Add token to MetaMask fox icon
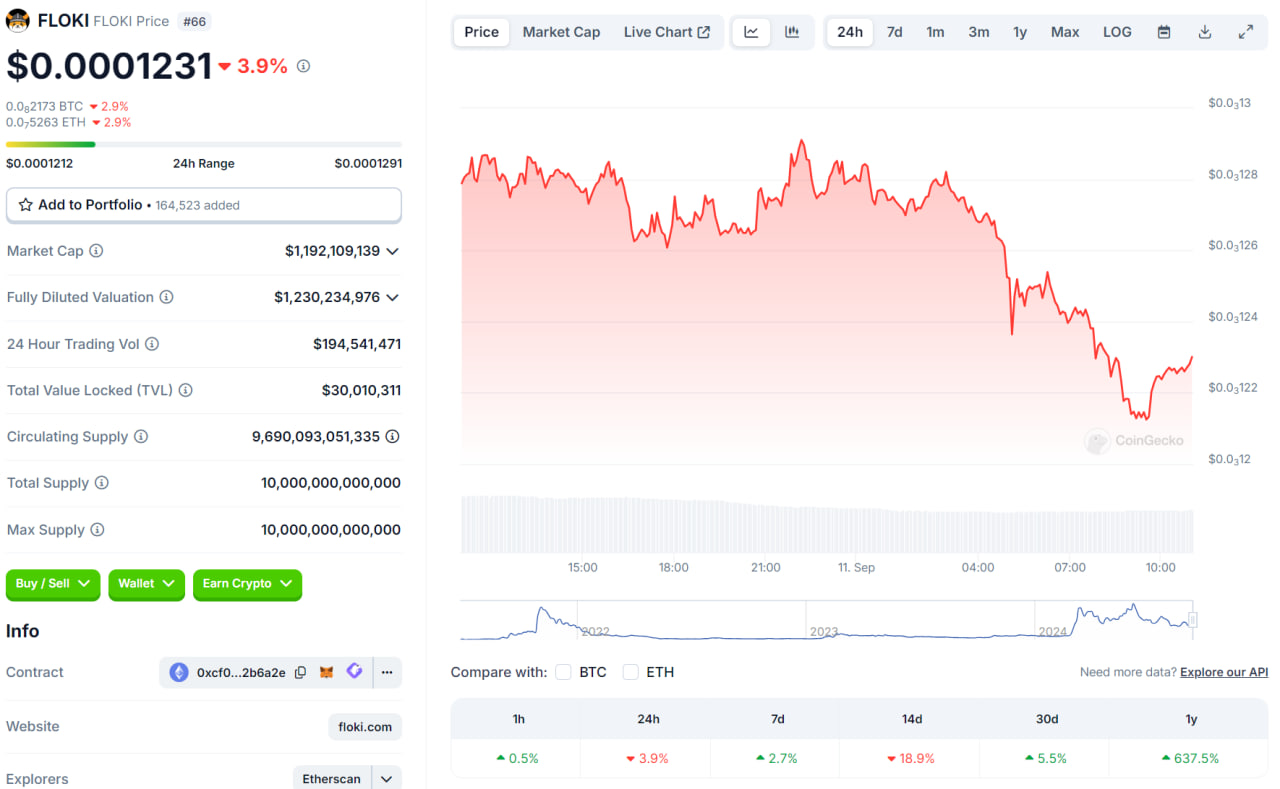Image resolution: width=1280 pixels, height=789 pixels. 326,673
